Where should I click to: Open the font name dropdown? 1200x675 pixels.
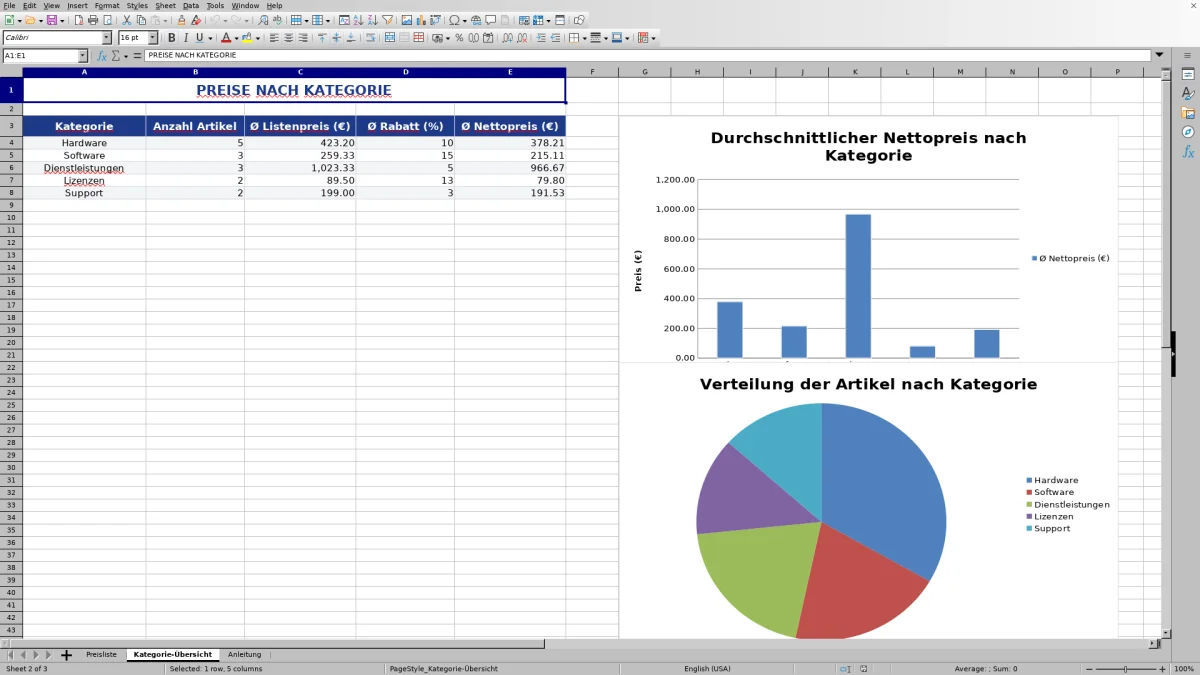coord(106,37)
